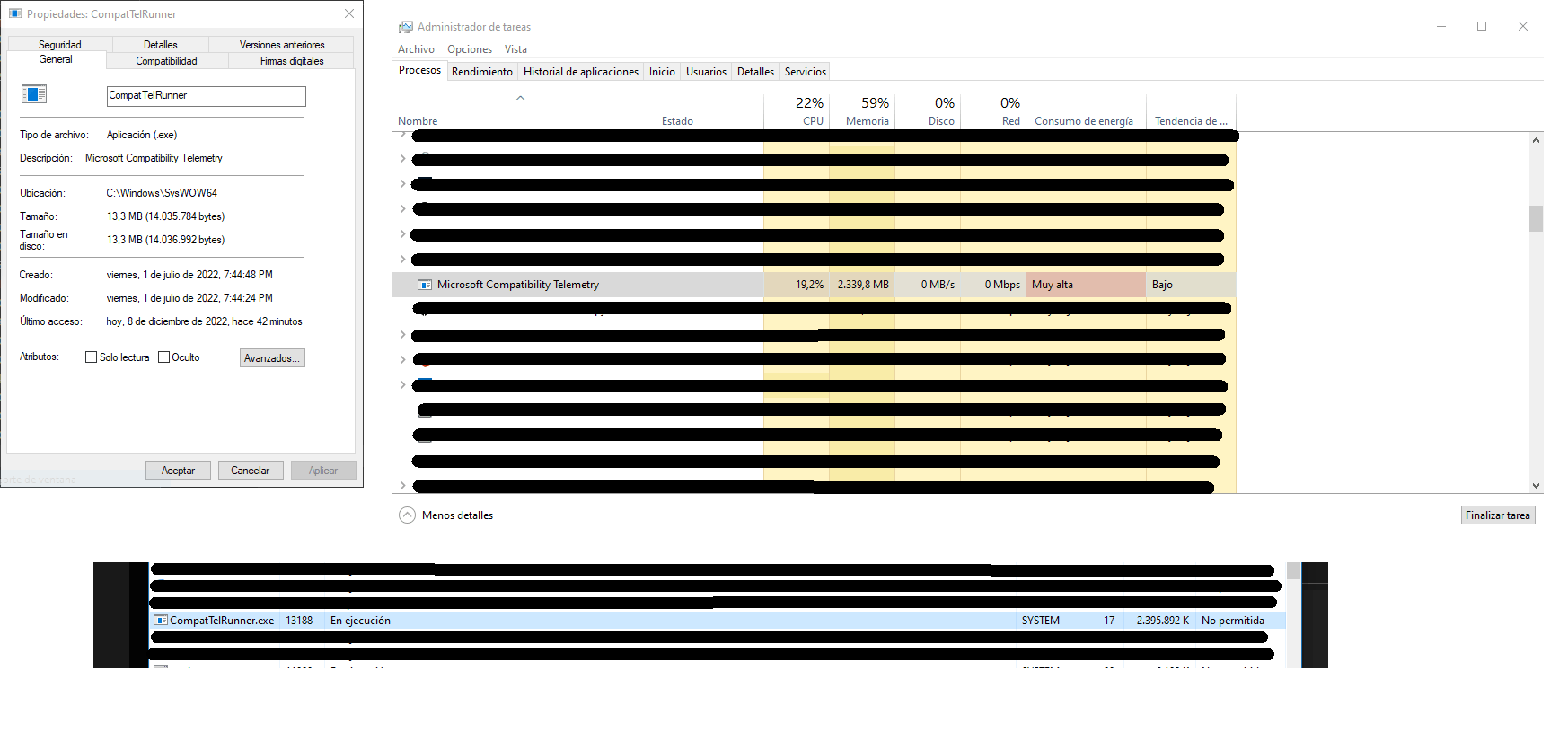1568x731 pixels.
Task: Click the Avanzados... button
Action: (x=272, y=358)
